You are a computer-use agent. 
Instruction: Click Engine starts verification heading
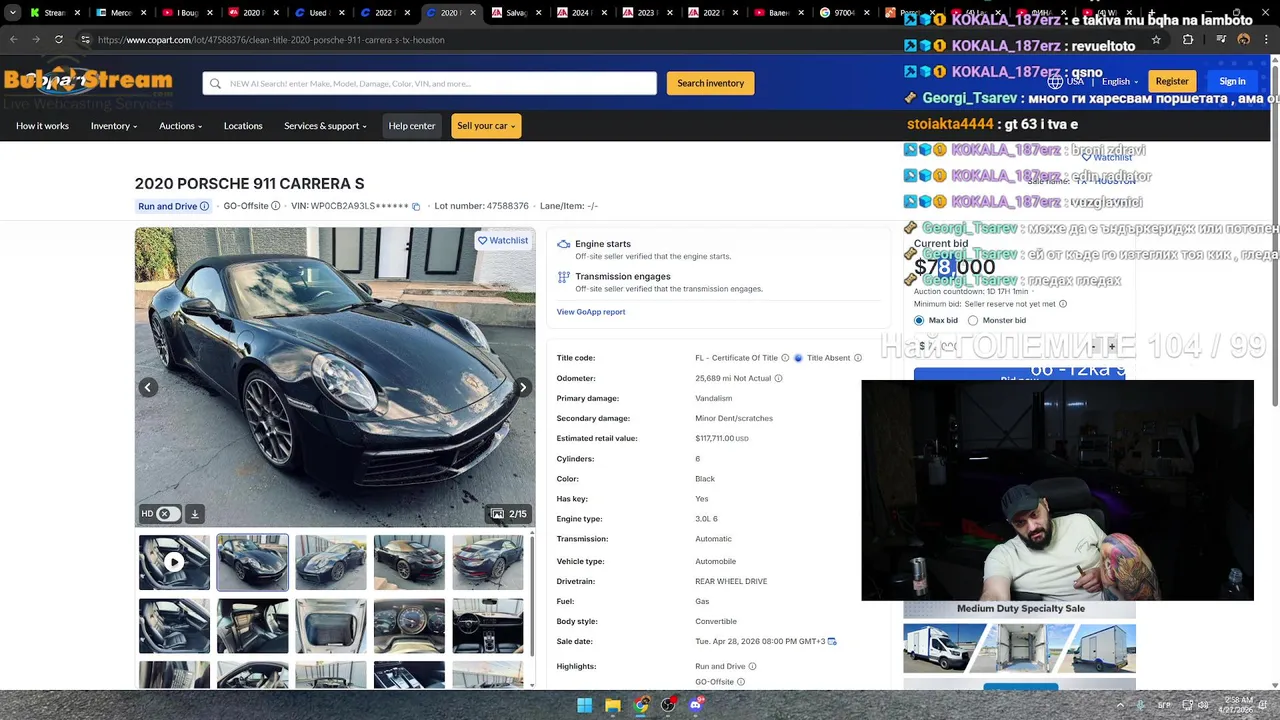pyautogui.click(x=603, y=244)
